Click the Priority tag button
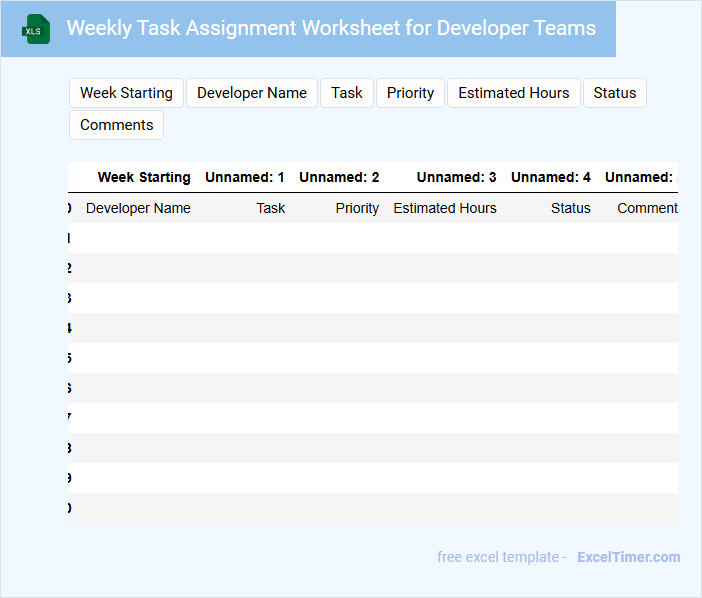 pos(410,93)
